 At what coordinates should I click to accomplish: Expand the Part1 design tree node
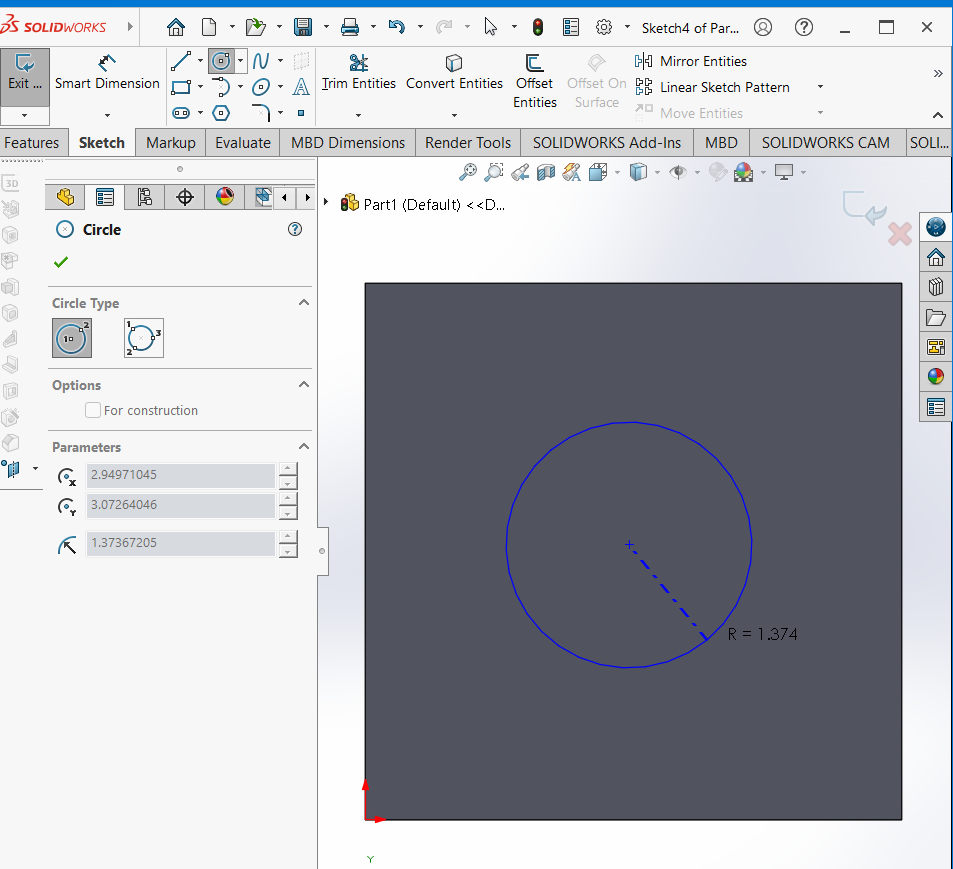pos(326,202)
